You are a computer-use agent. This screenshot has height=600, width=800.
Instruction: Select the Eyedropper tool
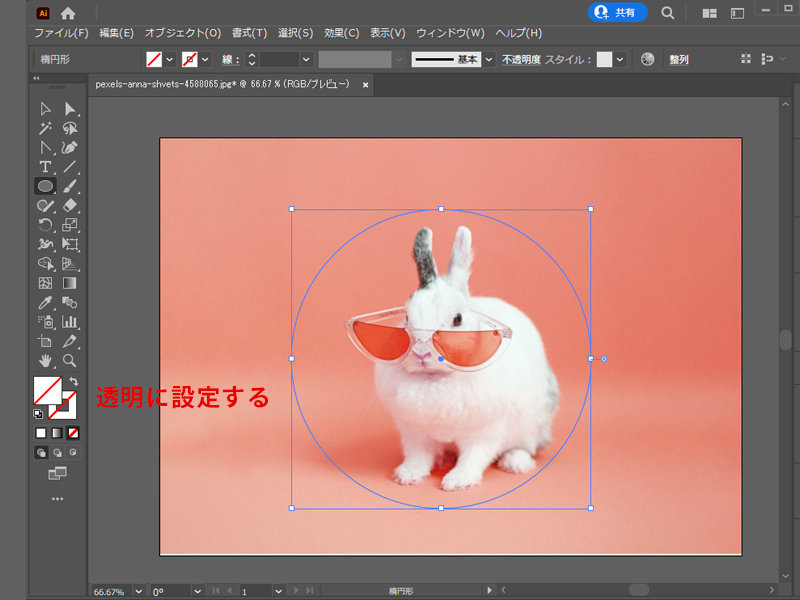pos(44,303)
